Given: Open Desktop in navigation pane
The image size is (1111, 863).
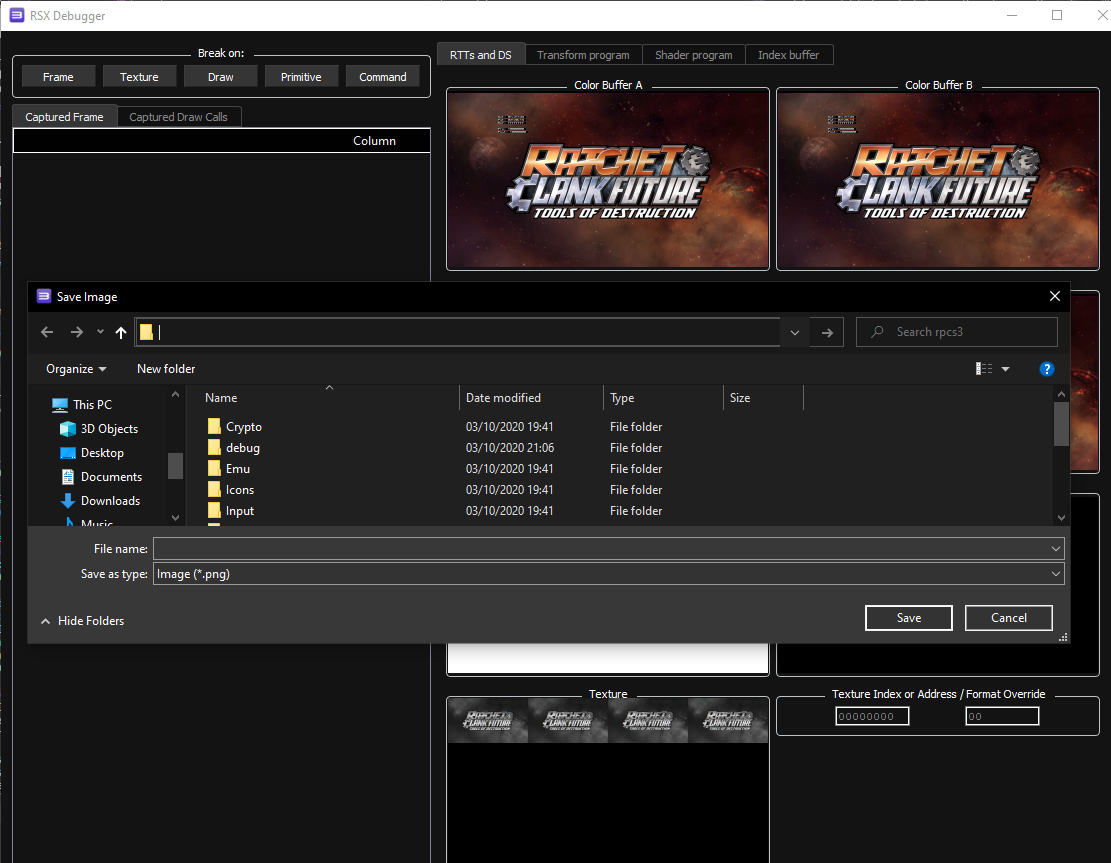Looking at the screenshot, I should click(92, 453).
